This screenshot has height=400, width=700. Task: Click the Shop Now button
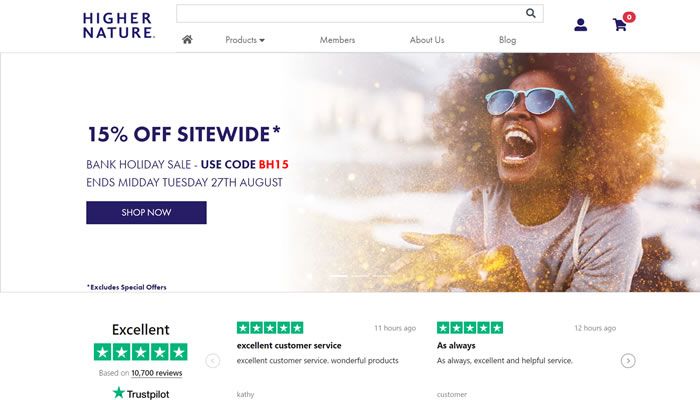146,213
